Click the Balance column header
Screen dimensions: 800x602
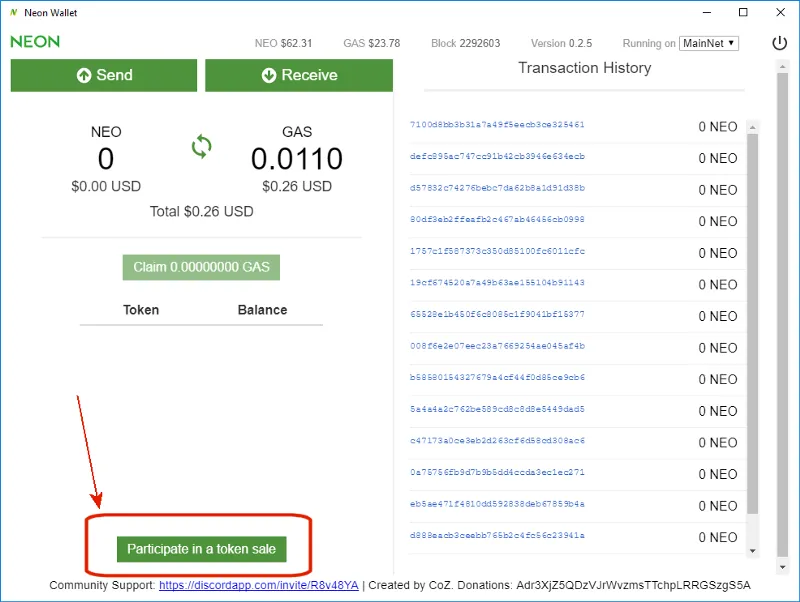coord(262,310)
